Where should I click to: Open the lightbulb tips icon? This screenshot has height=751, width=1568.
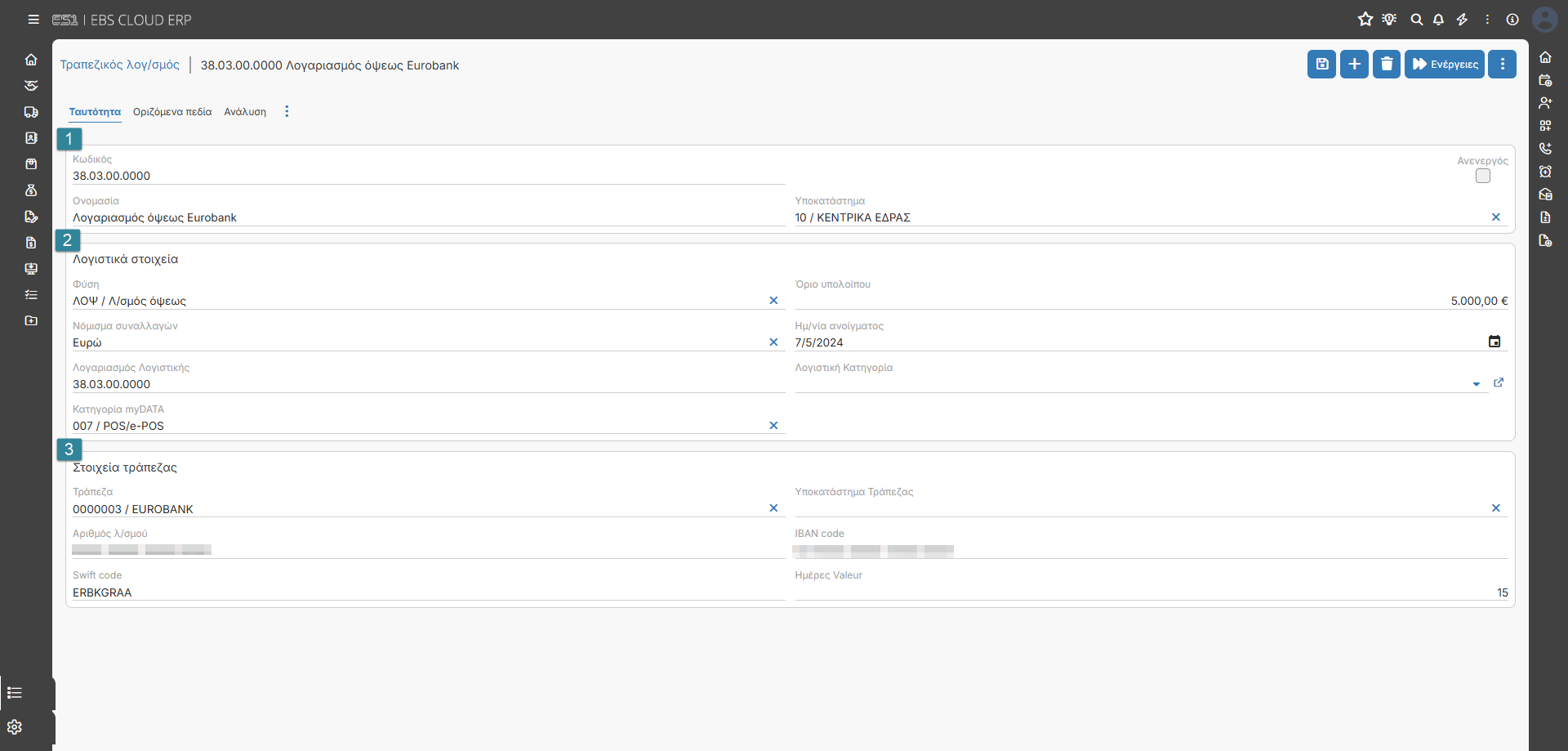(1389, 20)
